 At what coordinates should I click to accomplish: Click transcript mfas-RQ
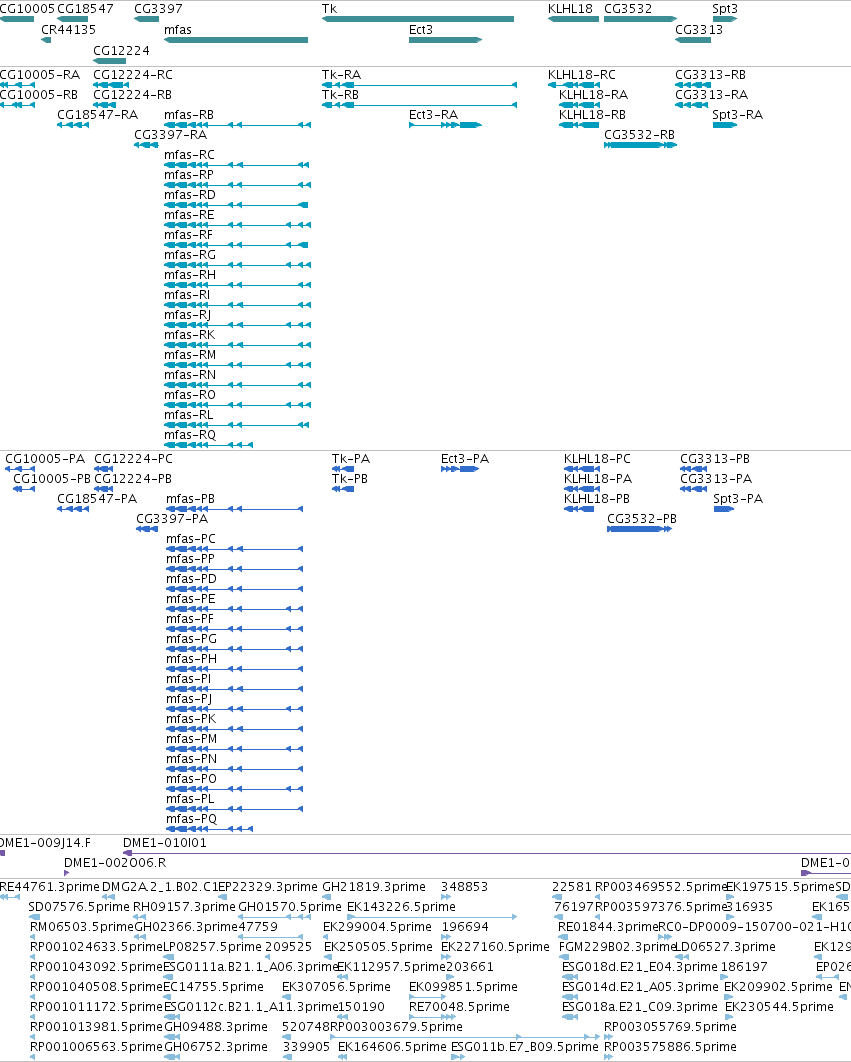(x=190, y=435)
